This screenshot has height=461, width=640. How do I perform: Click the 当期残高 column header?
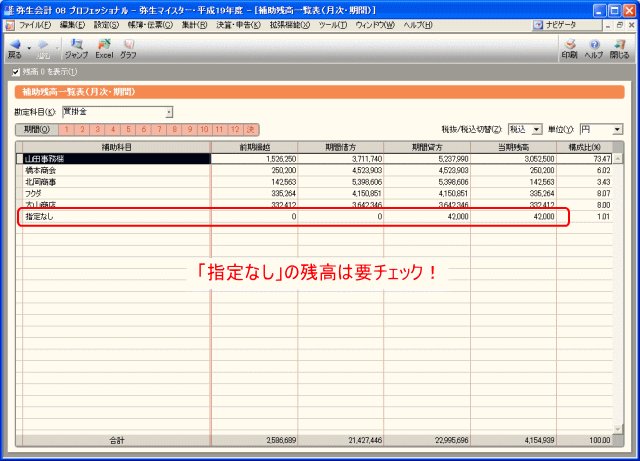[x=513, y=147]
